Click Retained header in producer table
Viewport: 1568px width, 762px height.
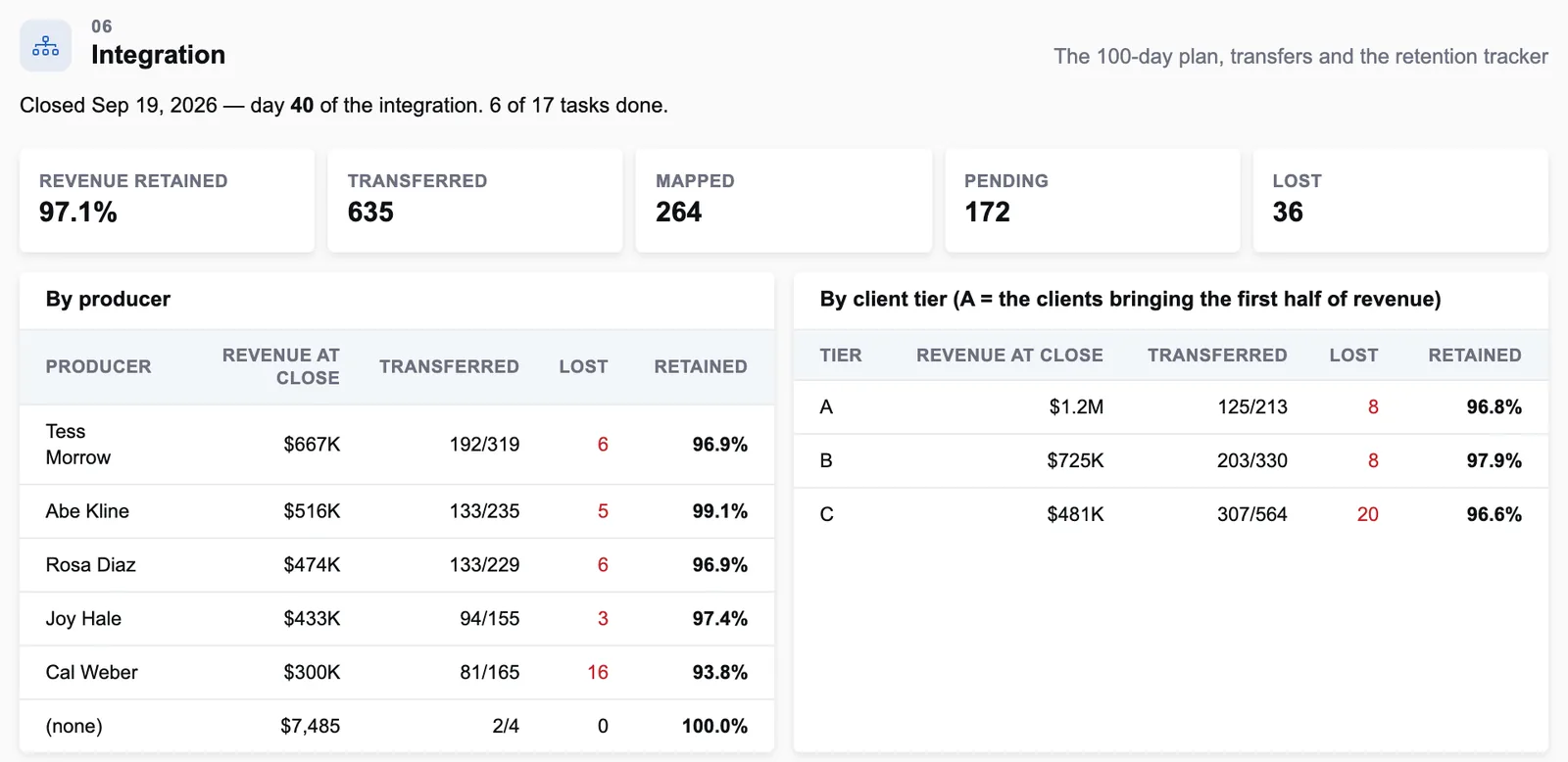click(x=701, y=366)
